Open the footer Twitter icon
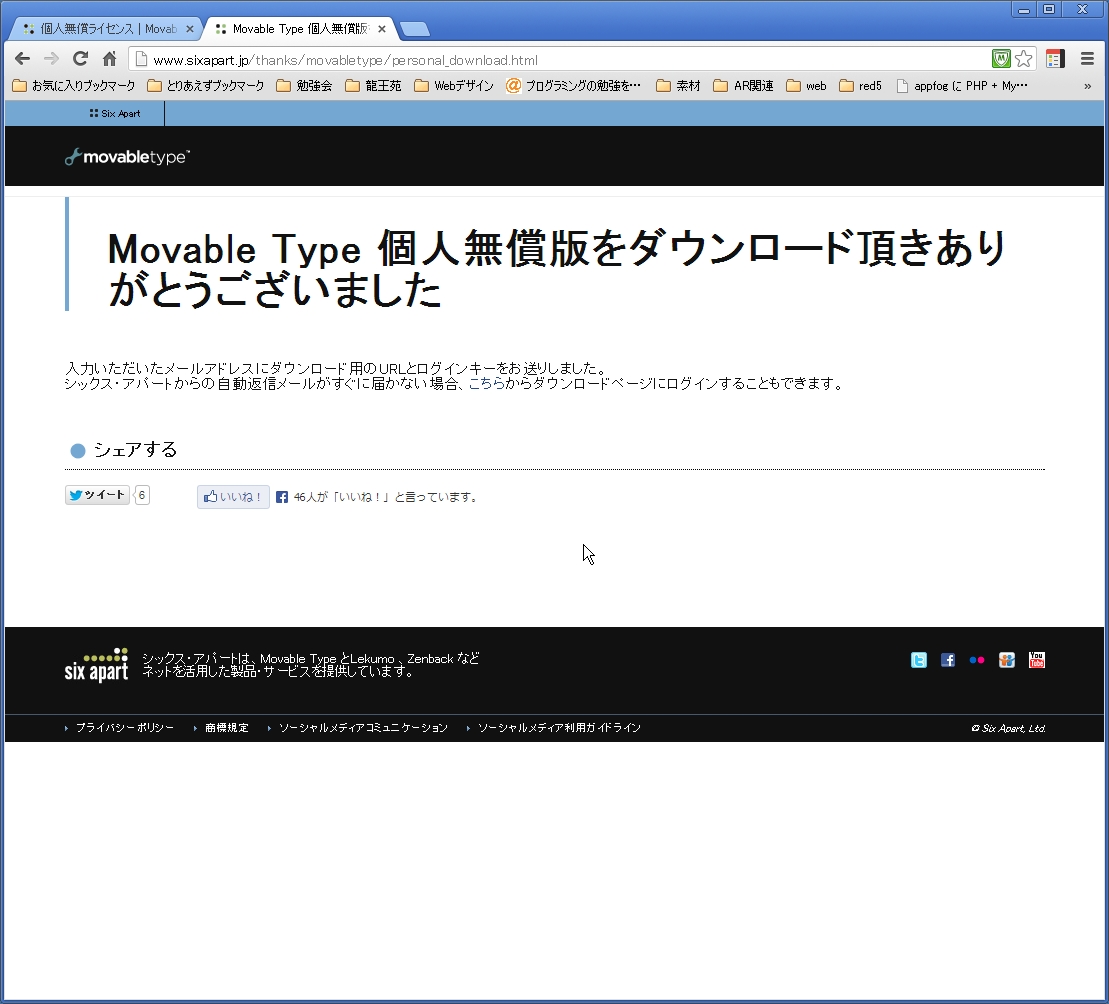Image resolution: width=1109 pixels, height=1004 pixels. (x=919, y=660)
